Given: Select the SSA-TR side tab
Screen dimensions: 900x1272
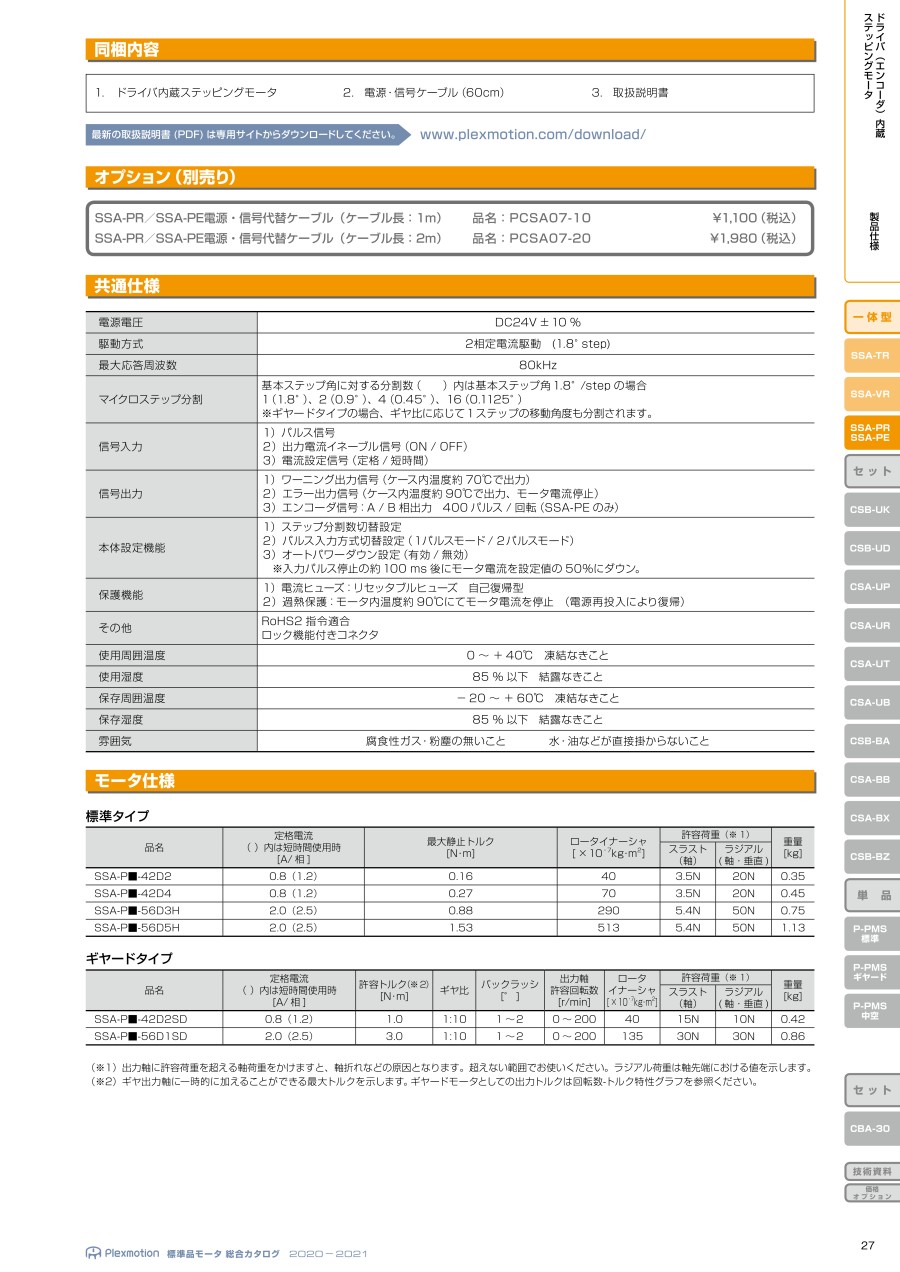Looking at the screenshot, I should (870, 356).
